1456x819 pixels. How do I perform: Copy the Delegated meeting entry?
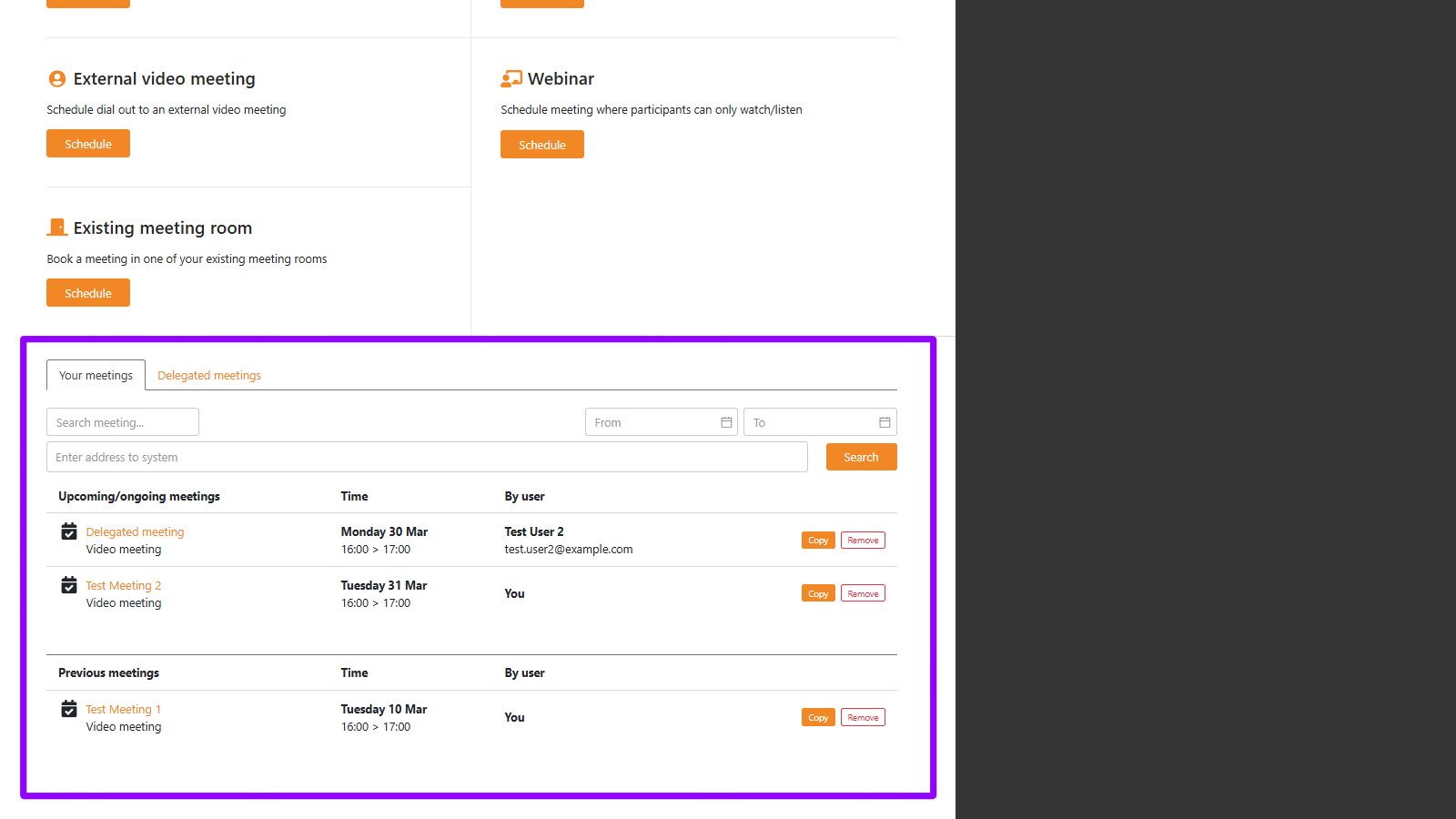click(x=818, y=541)
